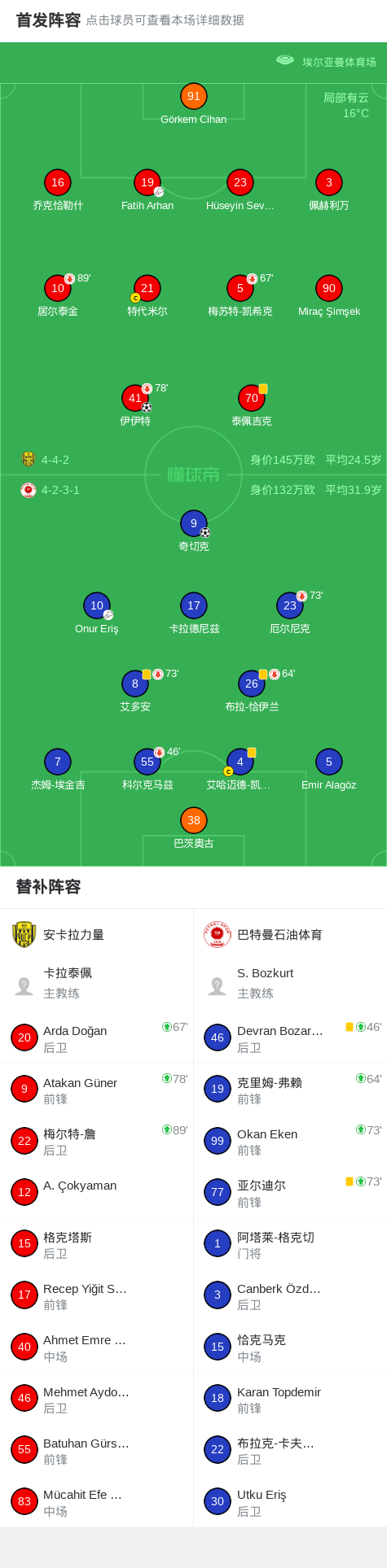Open player 16 乔克恰勒什 details

(x=57, y=183)
